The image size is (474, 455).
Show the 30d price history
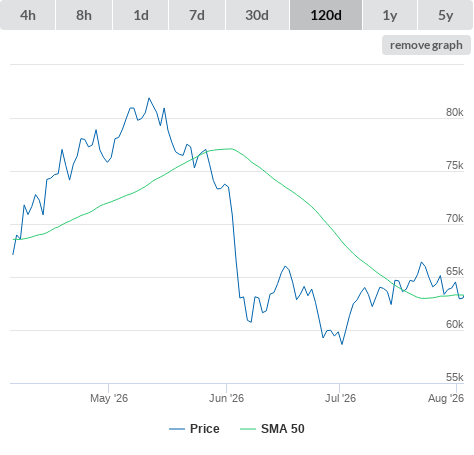(x=257, y=15)
